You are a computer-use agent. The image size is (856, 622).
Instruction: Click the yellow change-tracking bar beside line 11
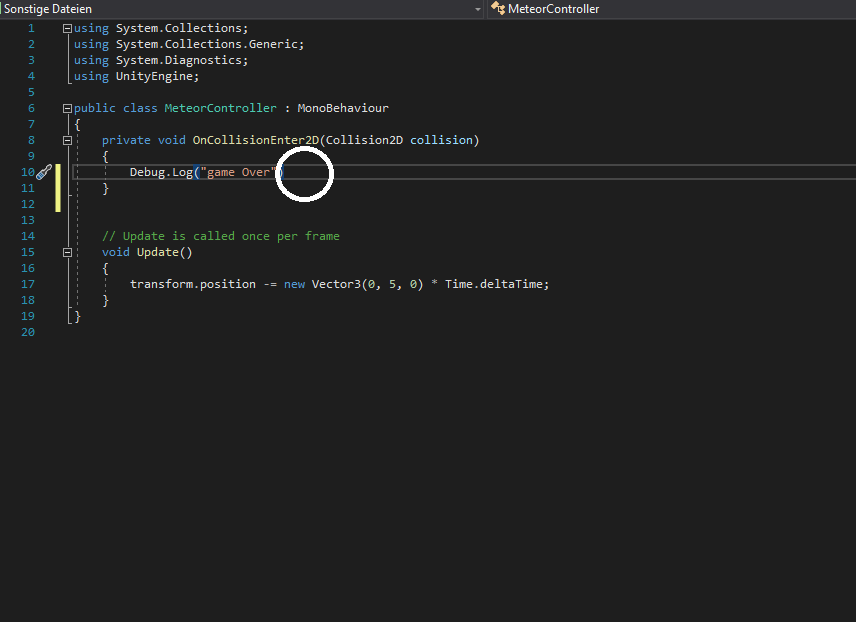[x=58, y=188]
